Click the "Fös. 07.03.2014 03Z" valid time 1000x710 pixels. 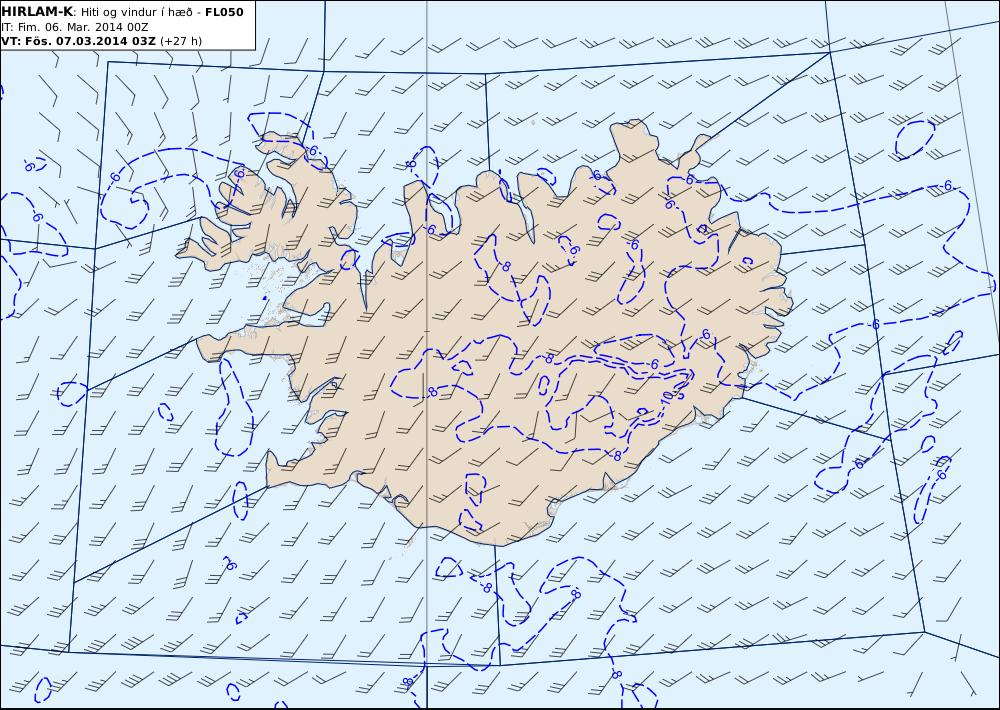89,41
